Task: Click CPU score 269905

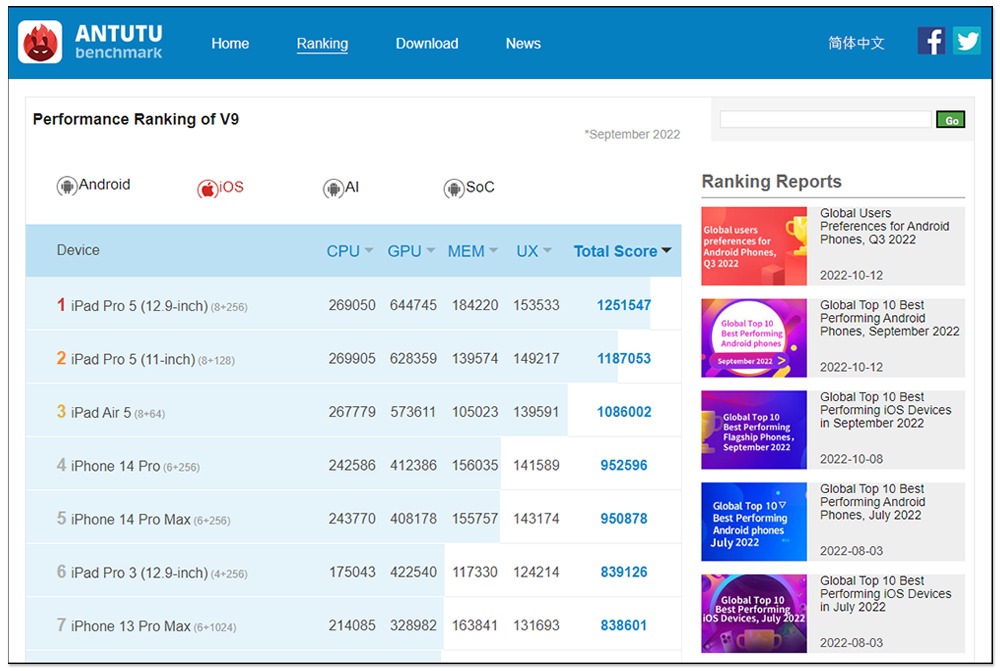Action: coord(352,358)
